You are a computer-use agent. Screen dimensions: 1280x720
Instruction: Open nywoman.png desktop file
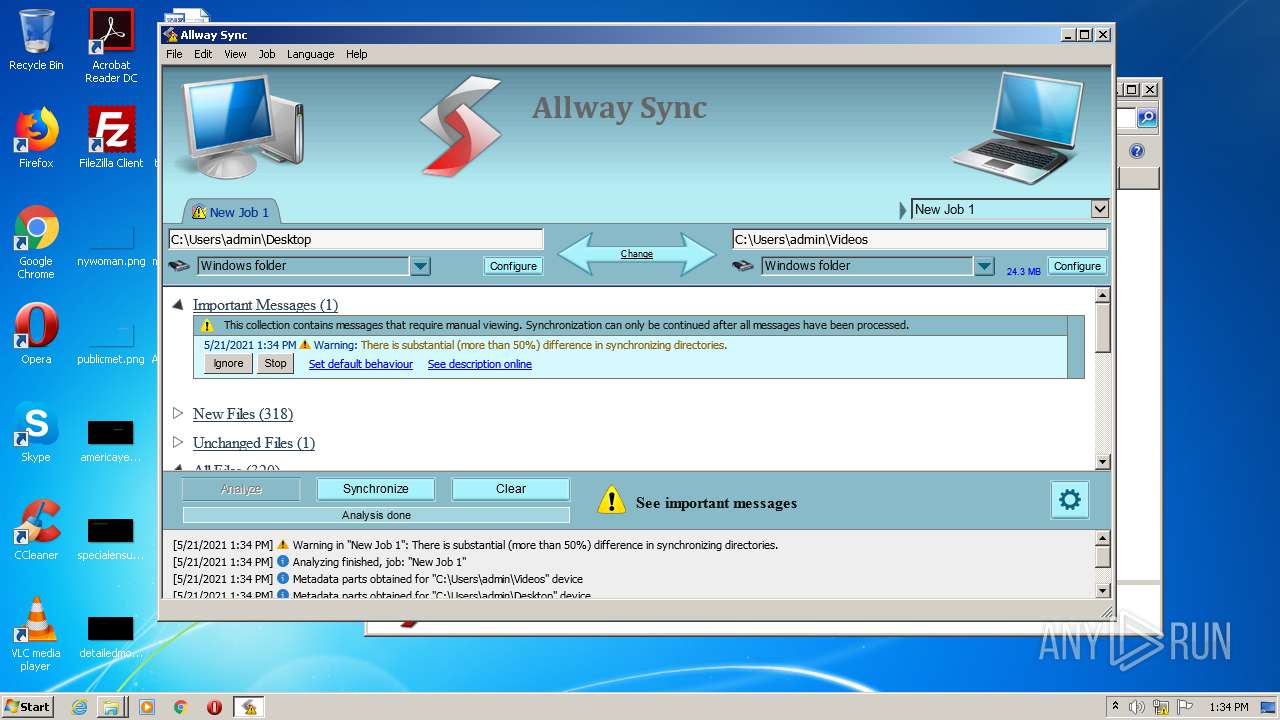[x=111, y=245]
